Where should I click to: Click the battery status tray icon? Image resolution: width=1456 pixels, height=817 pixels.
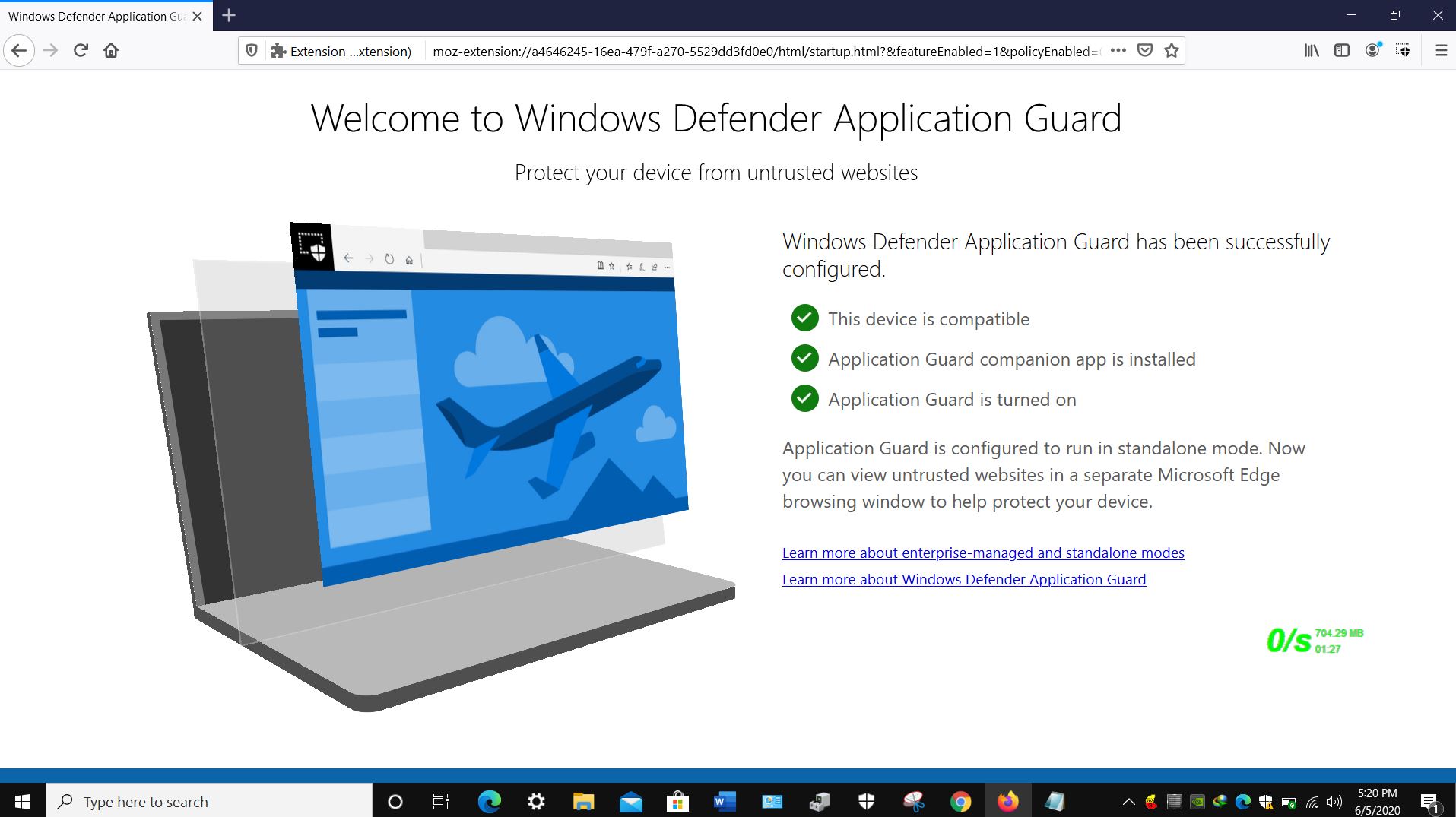(x=1289, y=801)
